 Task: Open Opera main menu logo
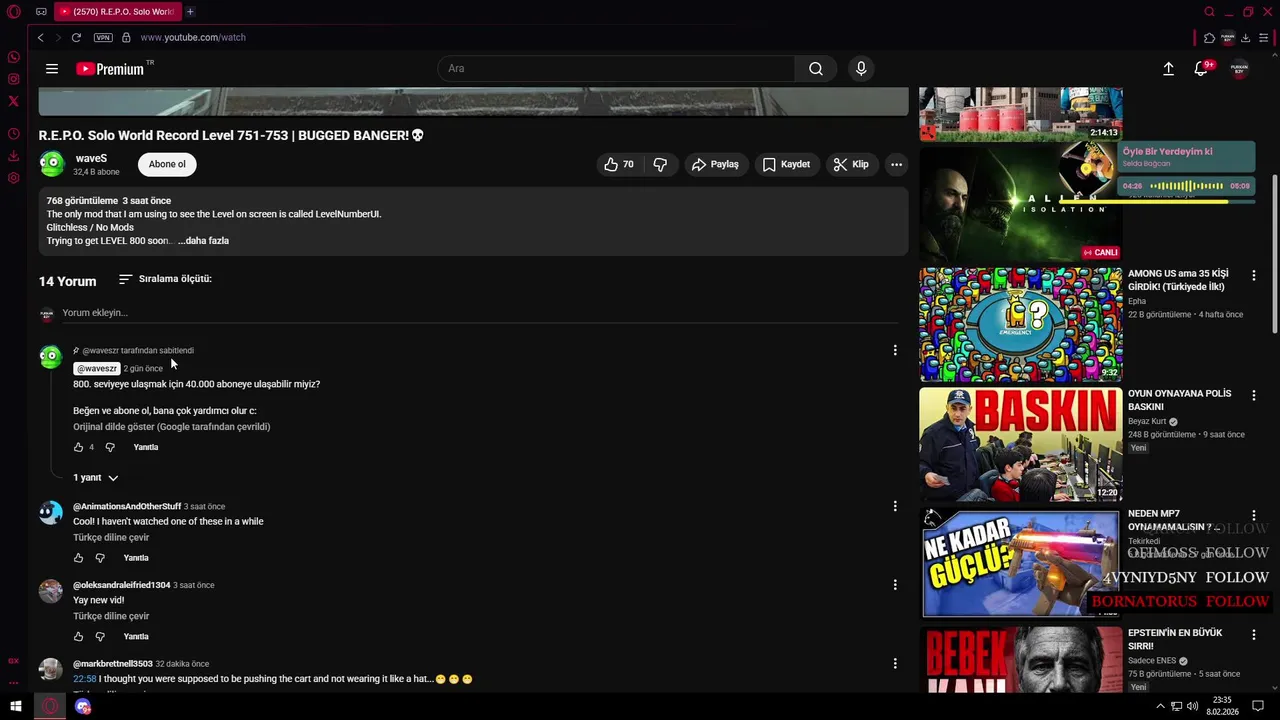pyautogui.click(x=13, y=12)
